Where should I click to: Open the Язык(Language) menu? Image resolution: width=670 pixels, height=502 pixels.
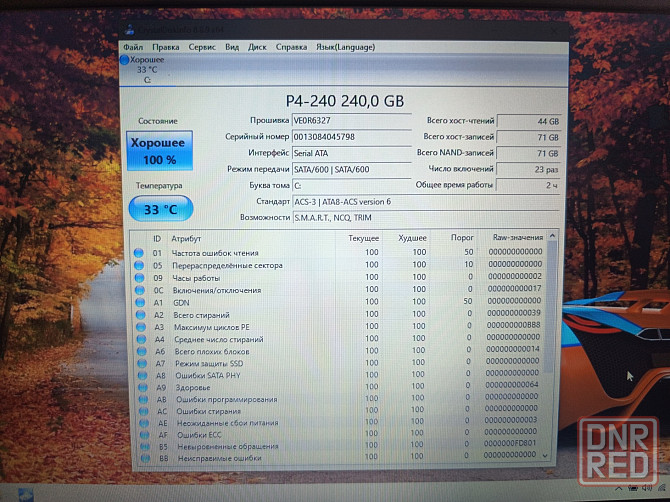(x=343, y=47)
